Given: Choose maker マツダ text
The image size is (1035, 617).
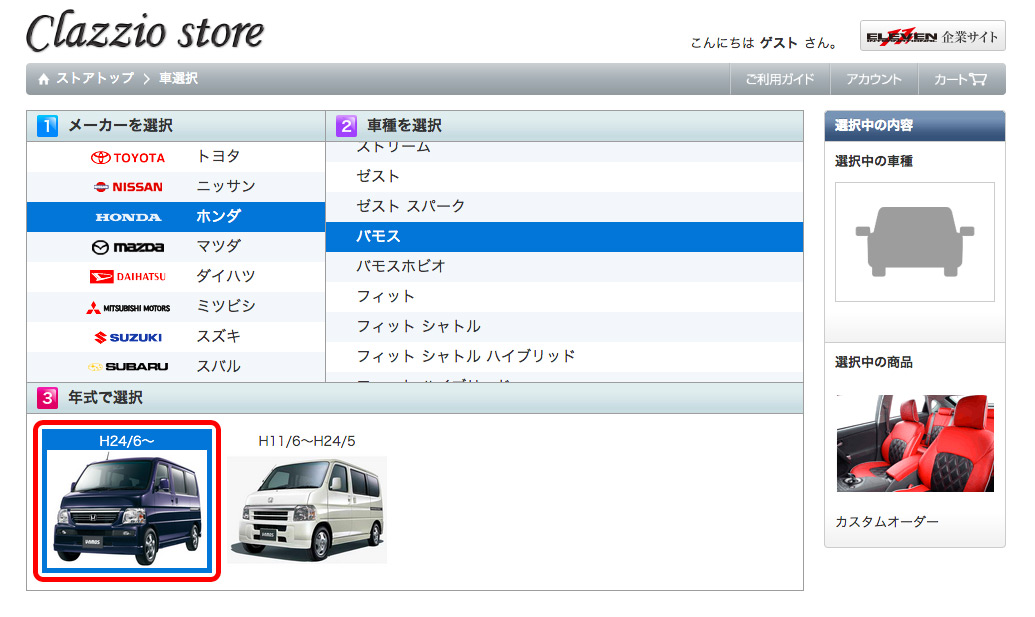Looking at the screenshot, I should (218, 247).
